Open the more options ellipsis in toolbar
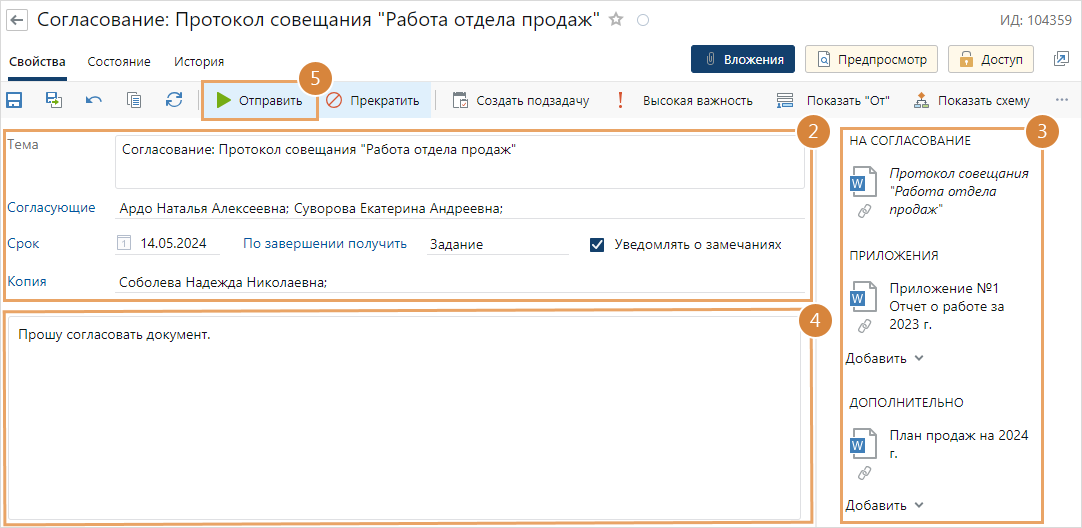The image size is (1082, 528). (x=1062, y=100)
